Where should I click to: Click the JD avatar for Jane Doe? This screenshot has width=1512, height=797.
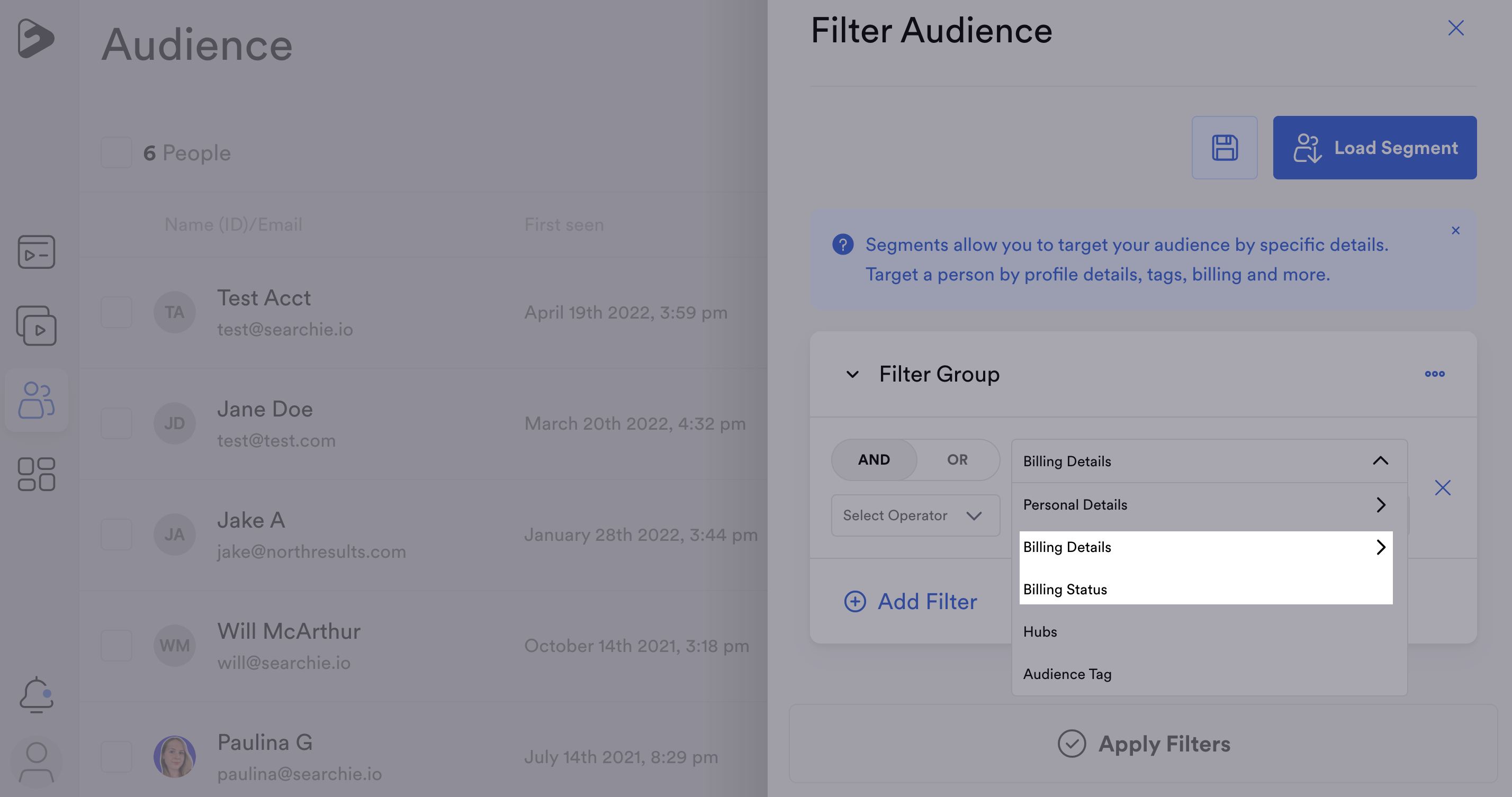[174, 423]
